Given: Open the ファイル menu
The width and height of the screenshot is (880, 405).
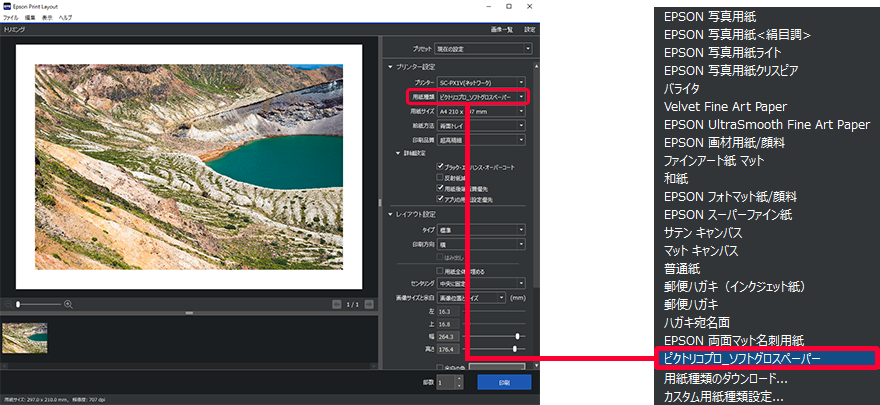Looking at the screenshot, I should pos(11,18).
